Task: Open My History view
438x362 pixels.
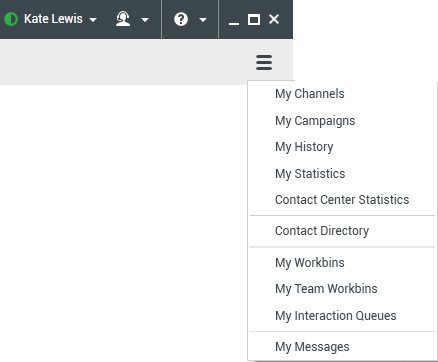Action: tap(304, 147)
